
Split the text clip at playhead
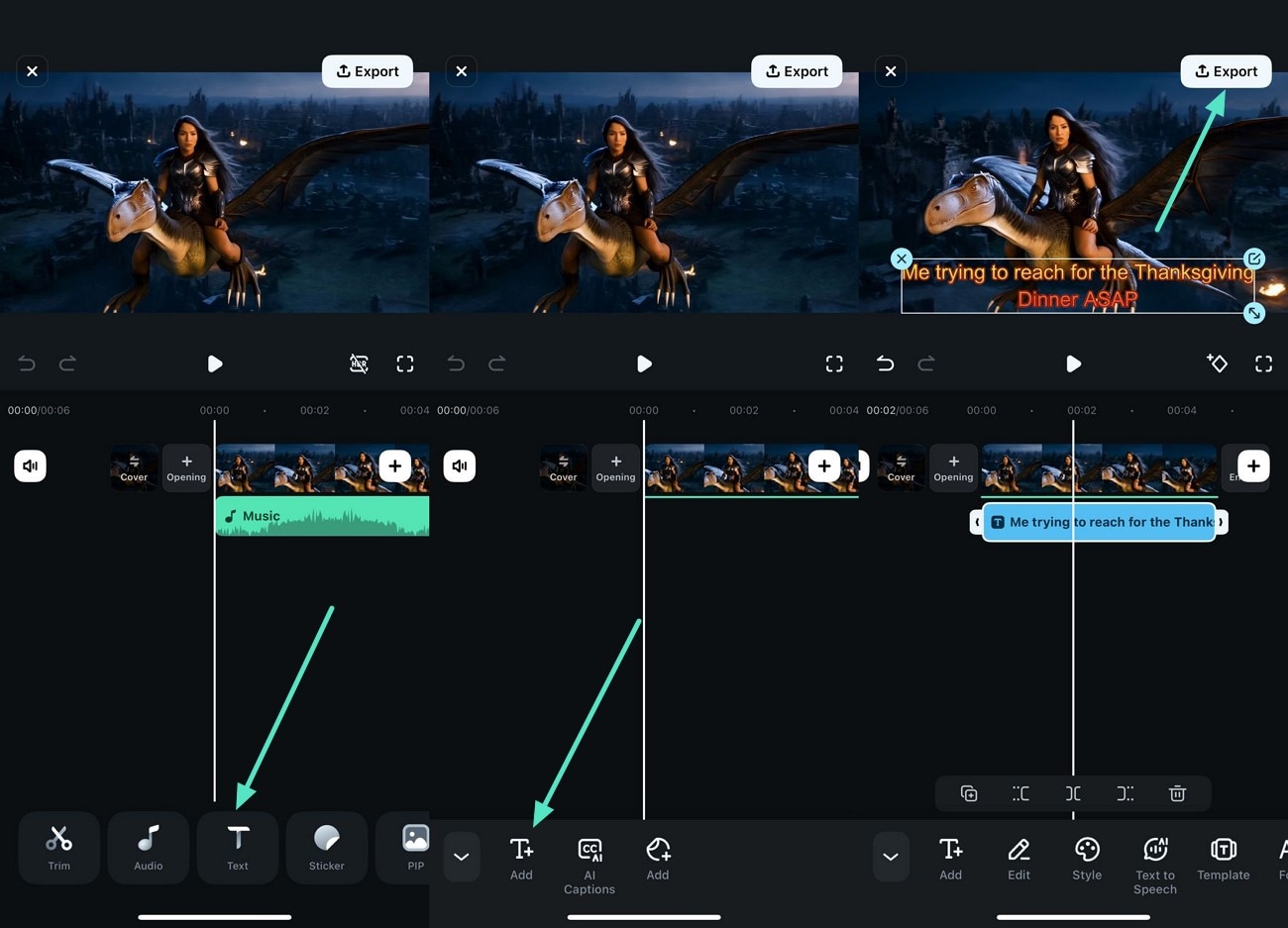[1073, 793]
